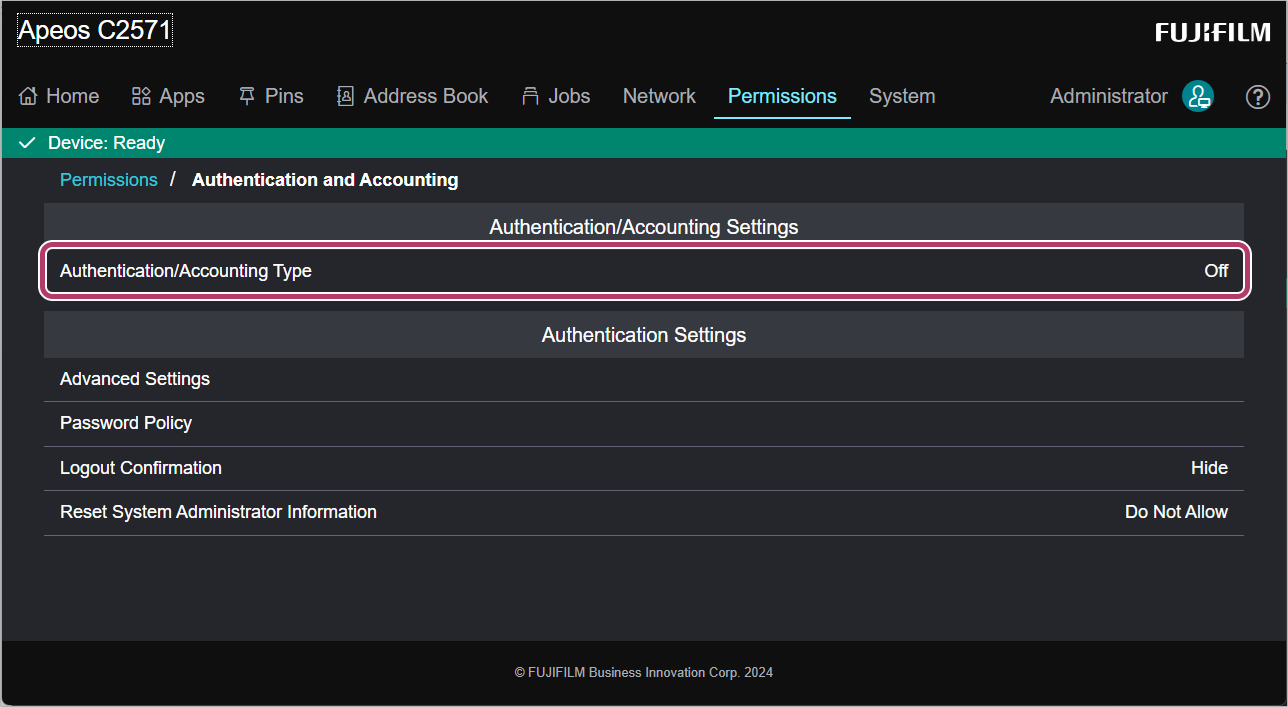The width and height of the screenshot is (1288, 707).
Task: Go to the Home tab label
Action: click(x=73, y=97)
